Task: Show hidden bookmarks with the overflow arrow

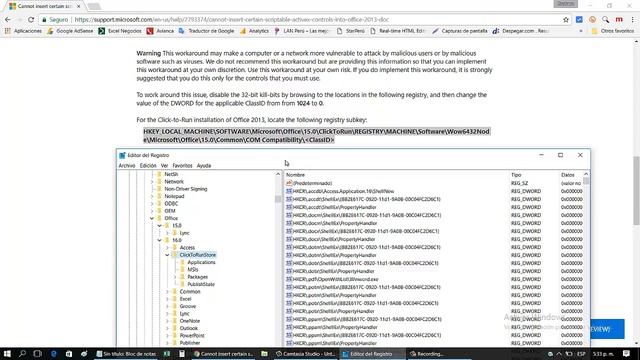Action: click(581, 31)
